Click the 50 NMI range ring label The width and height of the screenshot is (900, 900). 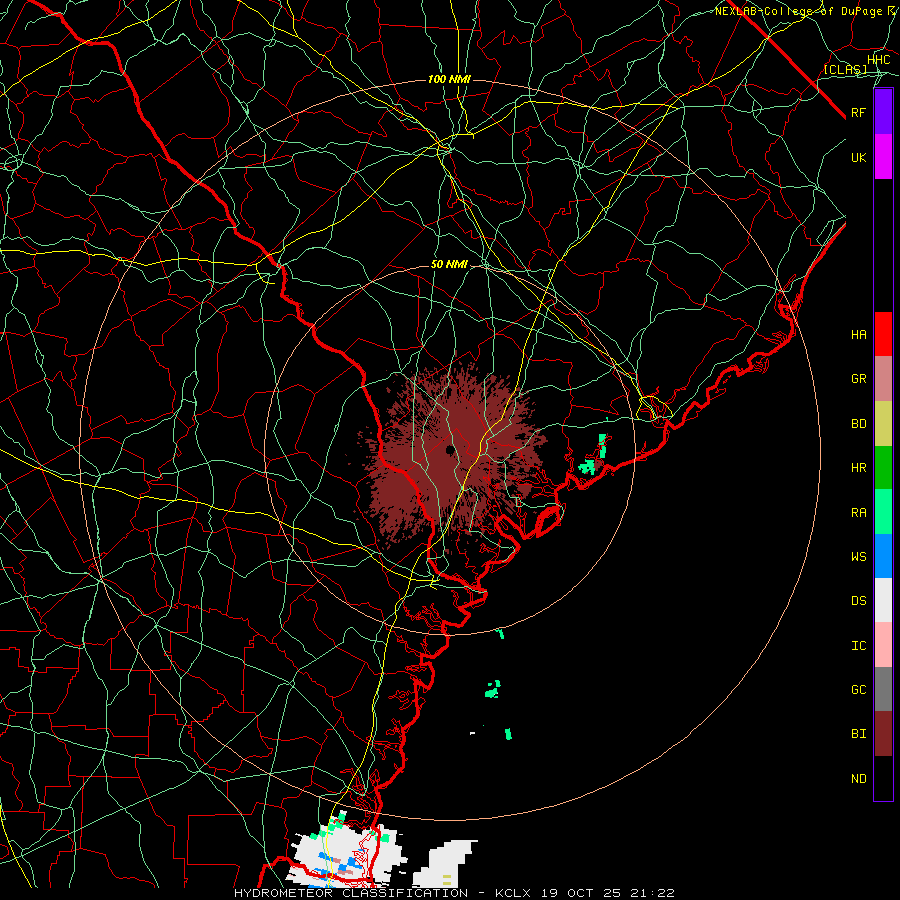pos(449,265)
